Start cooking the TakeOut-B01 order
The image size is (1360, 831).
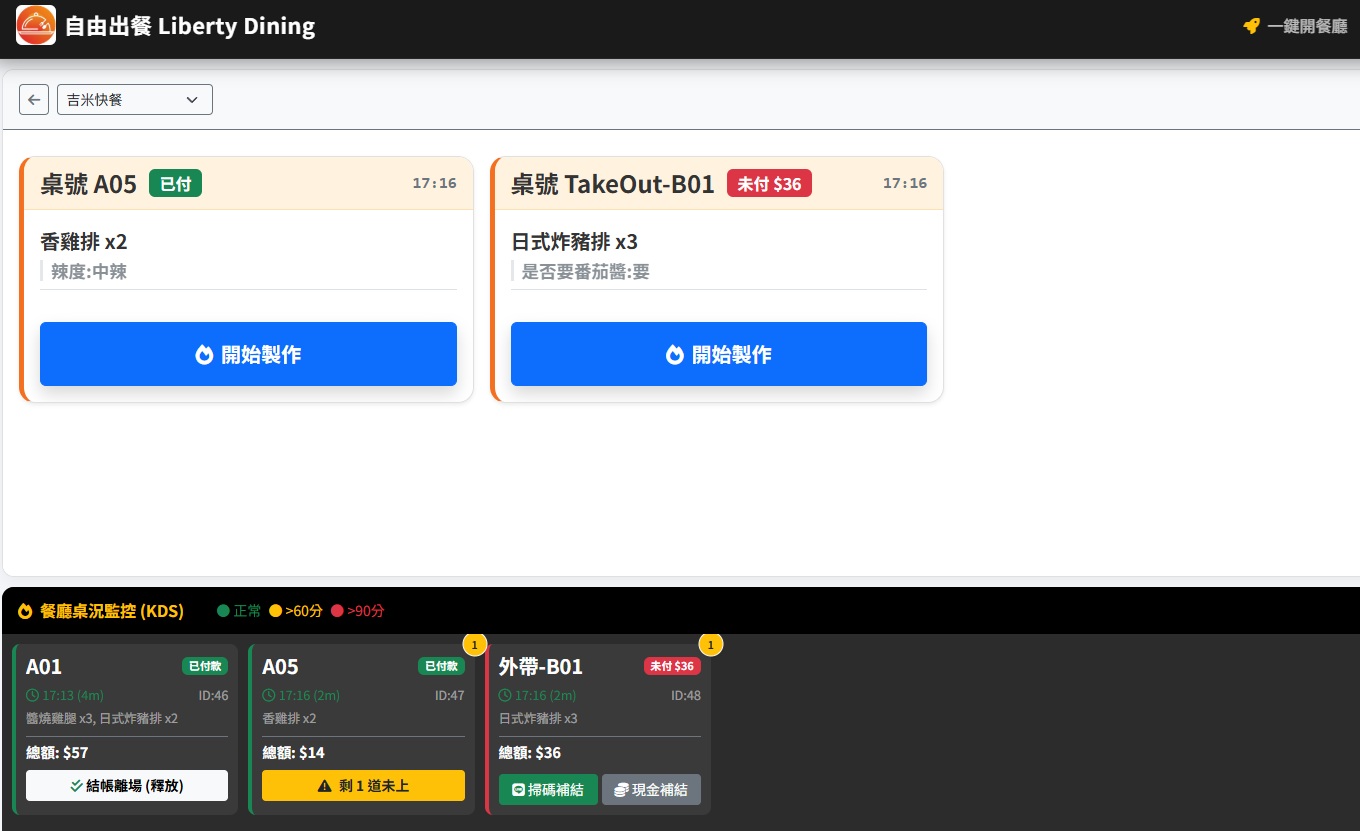(718, 354)
